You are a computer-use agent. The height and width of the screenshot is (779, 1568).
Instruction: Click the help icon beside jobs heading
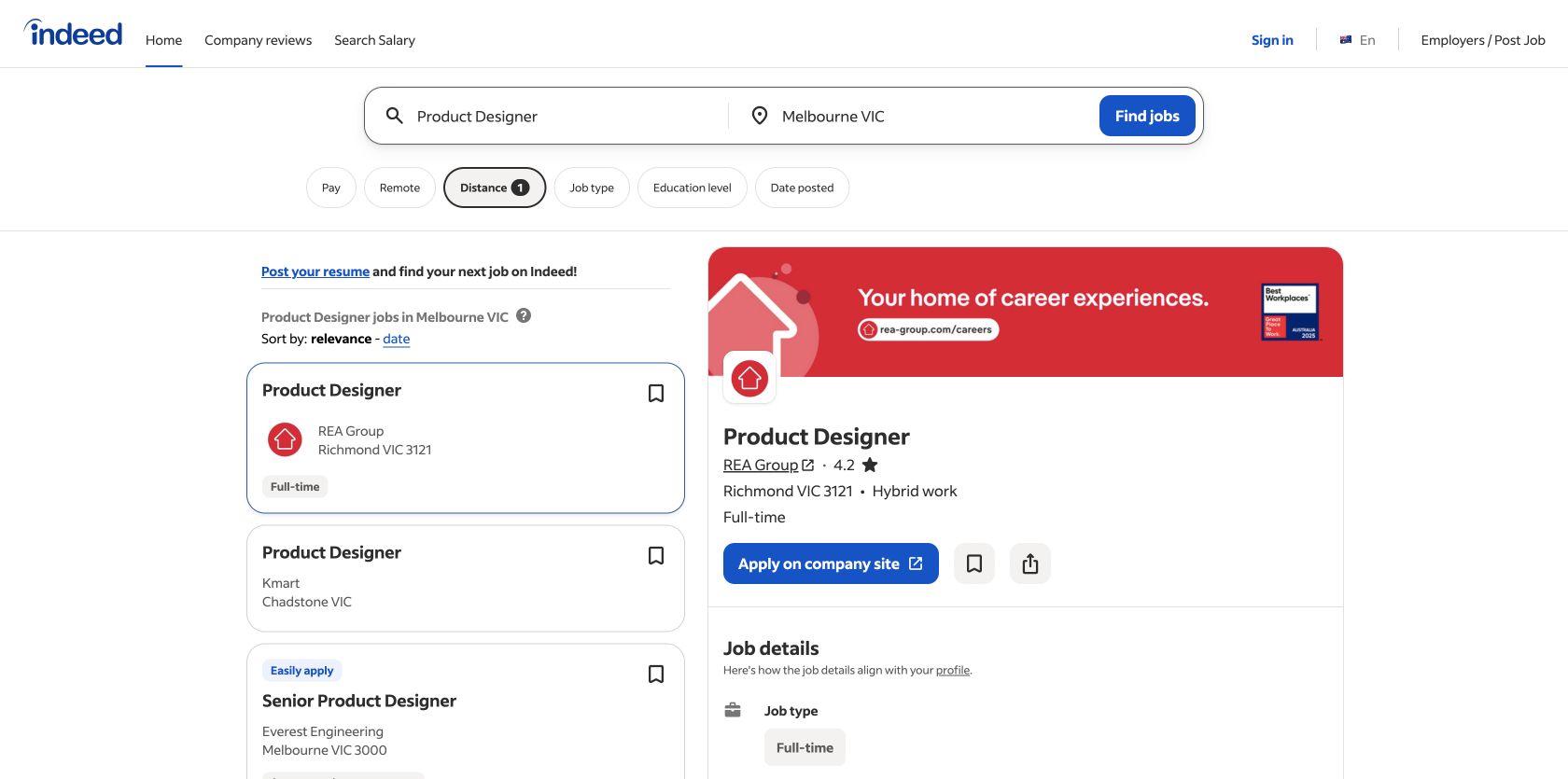click(524, 315)
